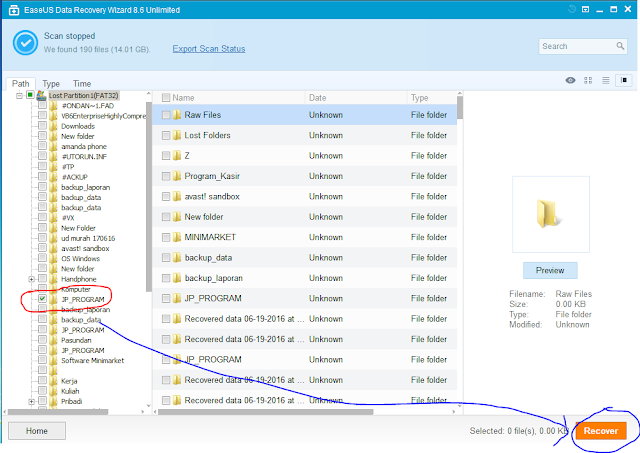
Task: Open the Path tab
Action: 20,84
